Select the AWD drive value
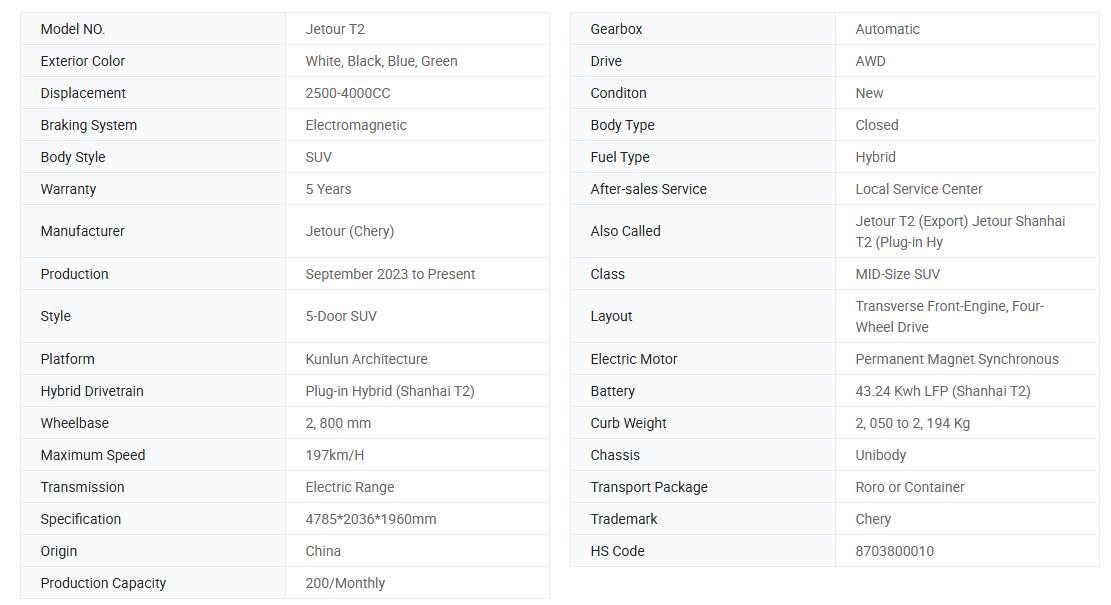Image resolution: width=1111 pixels, height=605 pixels. (870, 61)
